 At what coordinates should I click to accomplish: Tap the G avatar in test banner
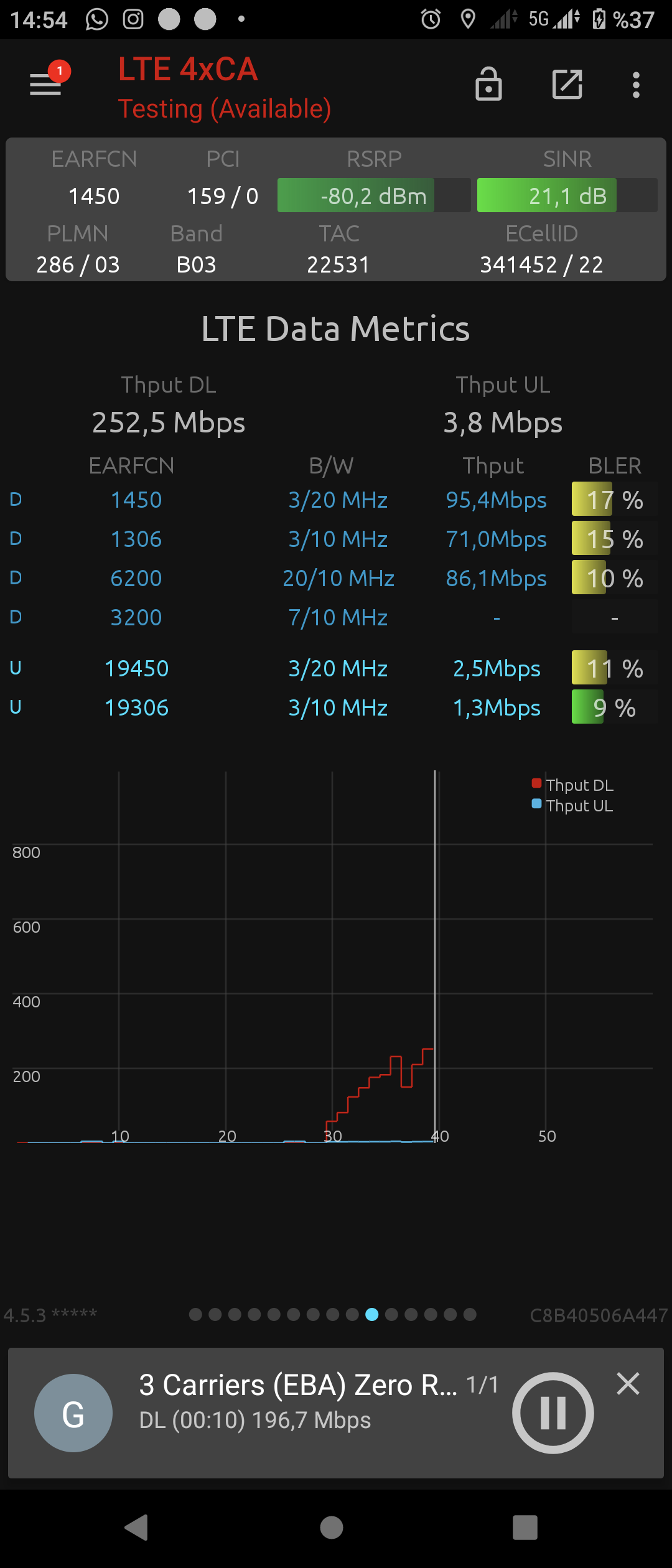[73, 1412]
